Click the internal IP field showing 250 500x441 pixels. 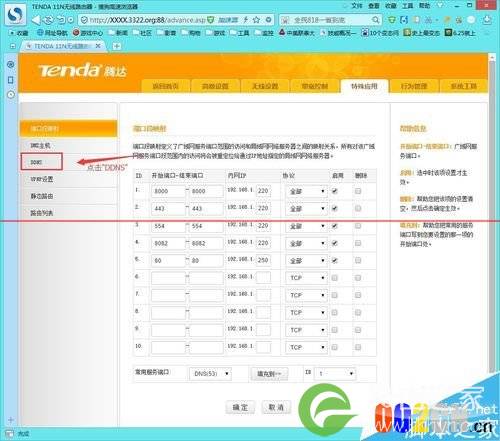pyautogui.click(x=263, y=260)
